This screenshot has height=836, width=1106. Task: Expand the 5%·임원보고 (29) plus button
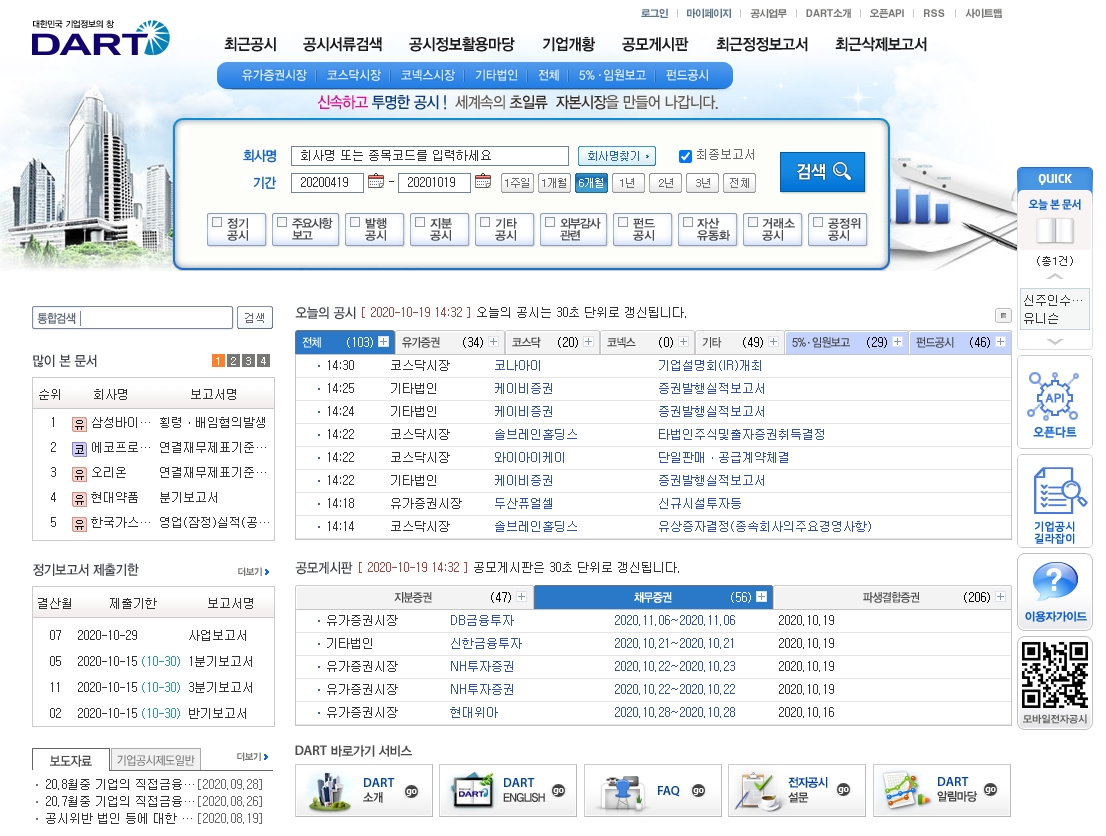pyautogui.click(x=897, y=341)
